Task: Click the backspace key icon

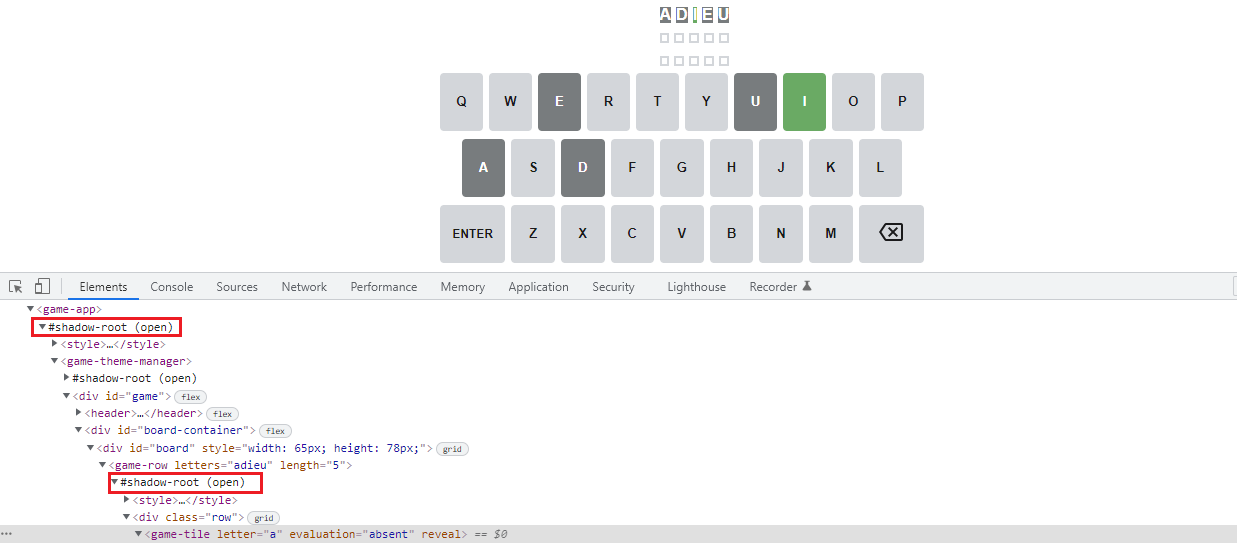Action: pos(890,233)
